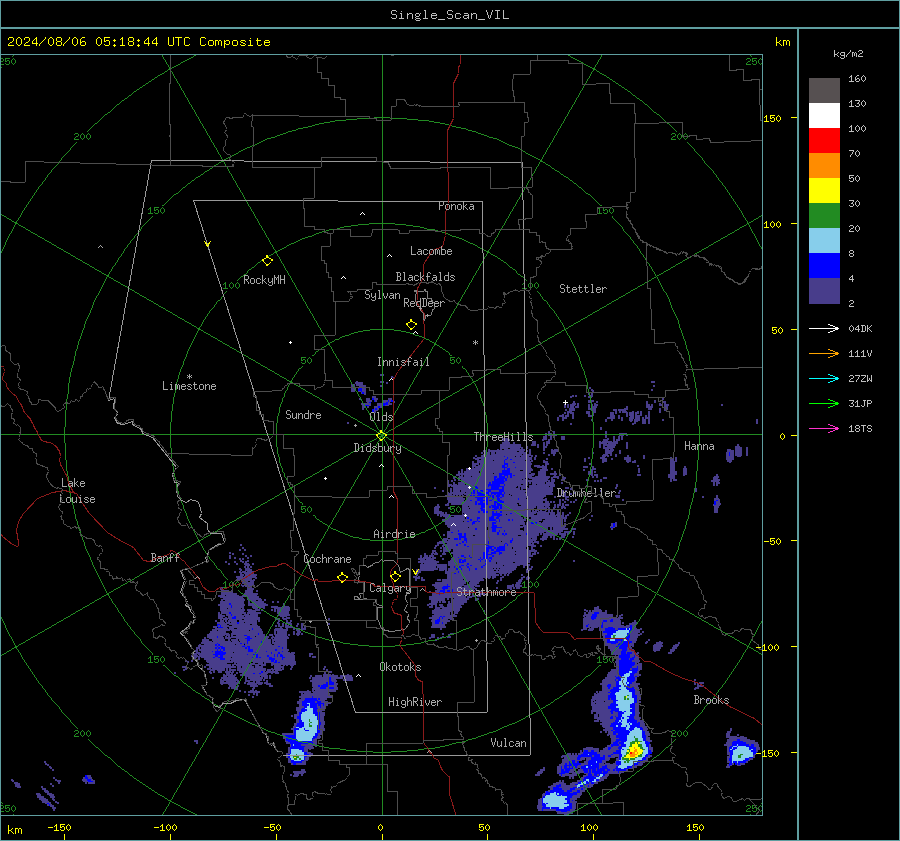Image resolution: width=900 pixels, height=841 pixels.
Task: Click the 2024/08/06 05:18:44 UTC Composite timestamp
Action: [x=138, y=42]
